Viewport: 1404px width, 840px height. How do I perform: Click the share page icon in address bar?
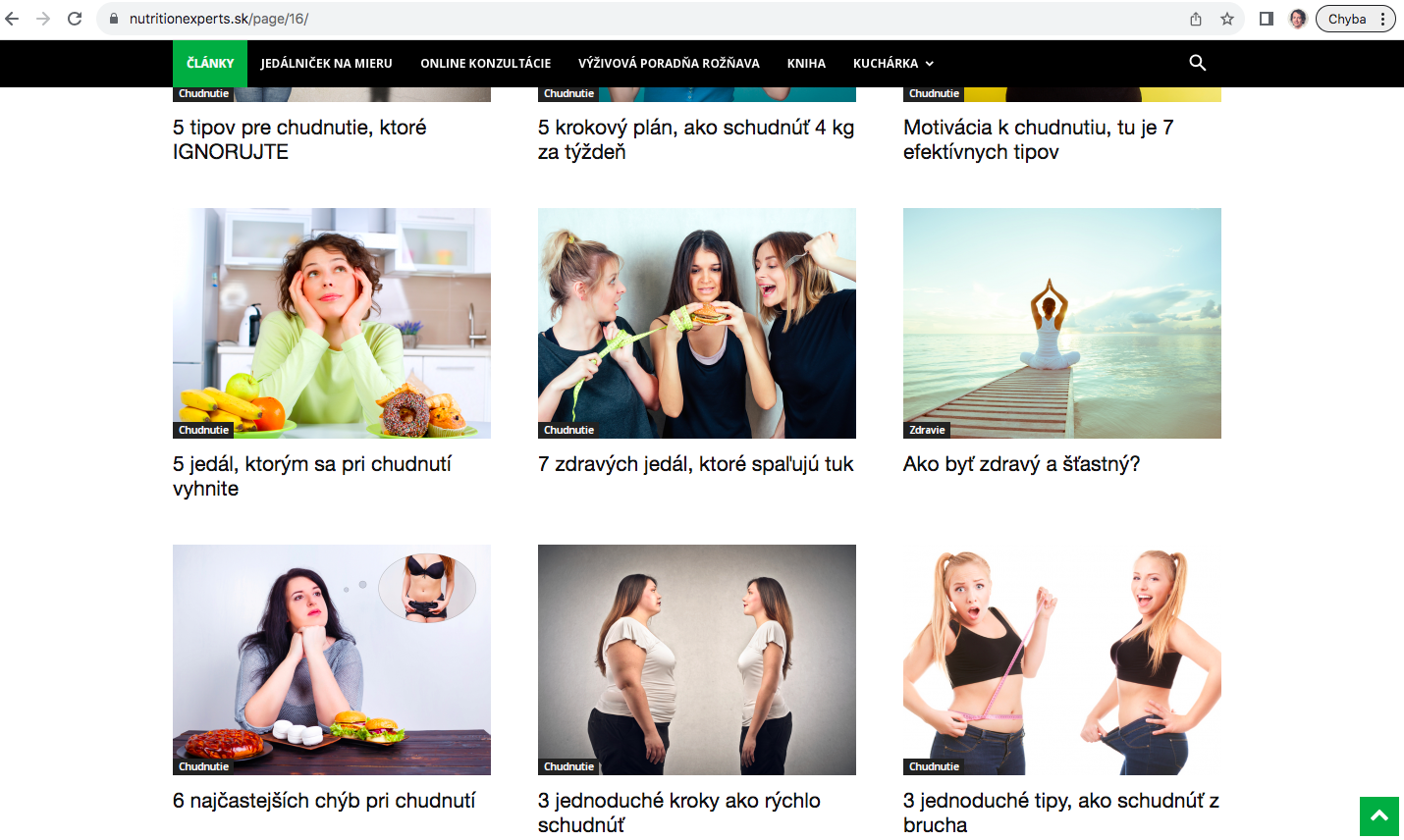[x=1196, y=19]
